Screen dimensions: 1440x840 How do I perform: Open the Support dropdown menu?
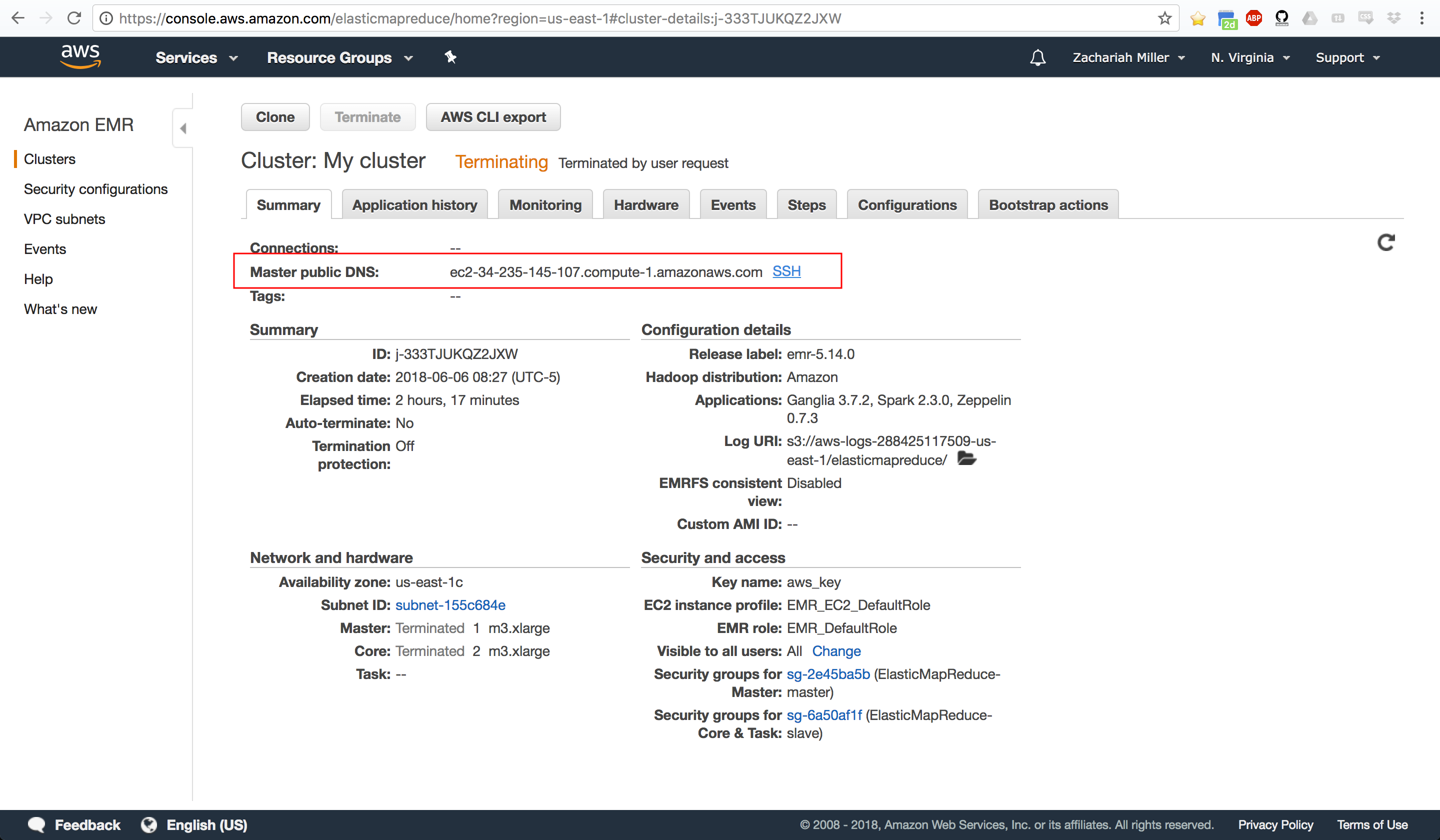(1347, 57)
